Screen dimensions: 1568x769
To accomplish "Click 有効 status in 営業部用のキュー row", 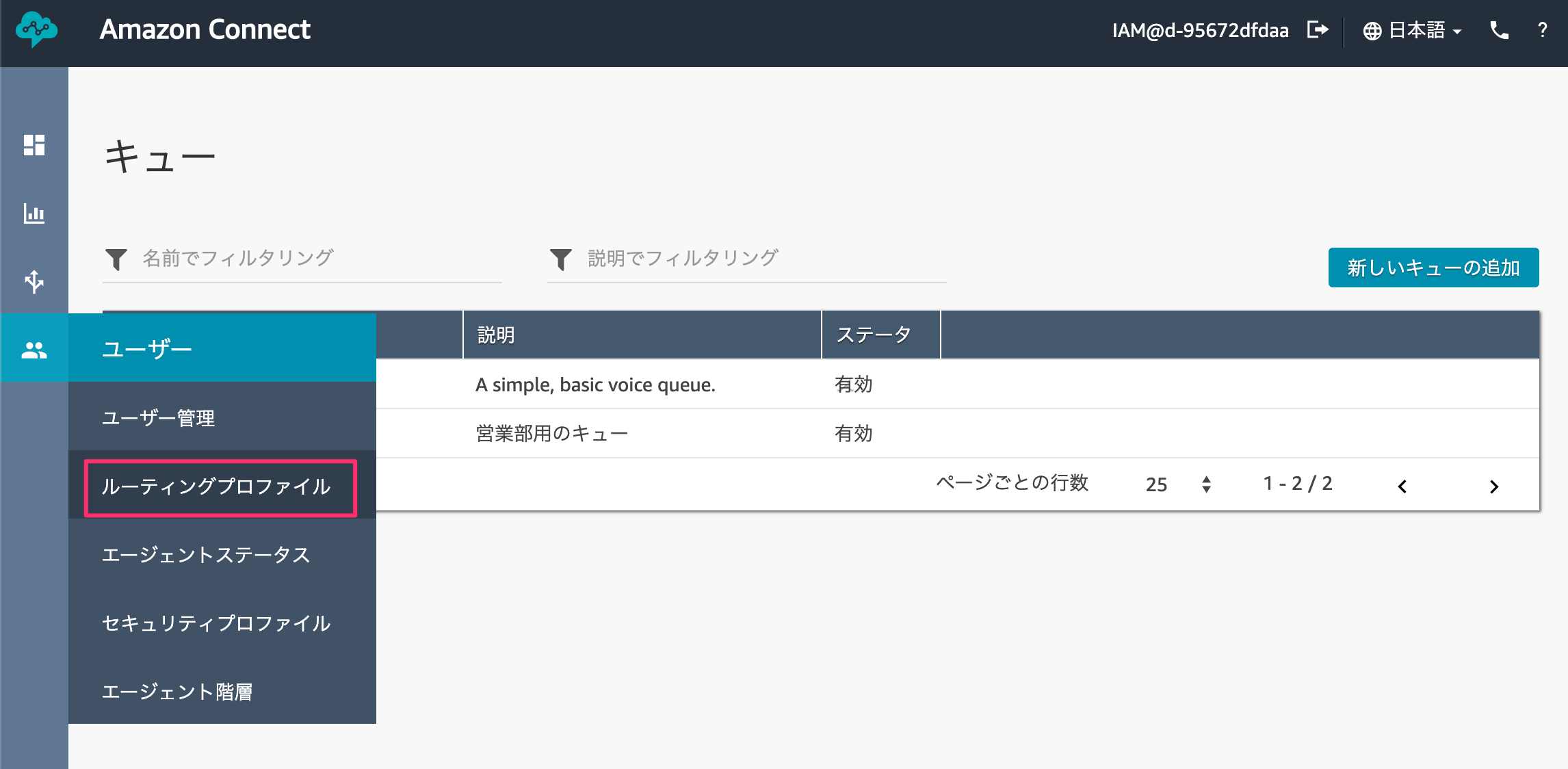I will pos(853,433).
